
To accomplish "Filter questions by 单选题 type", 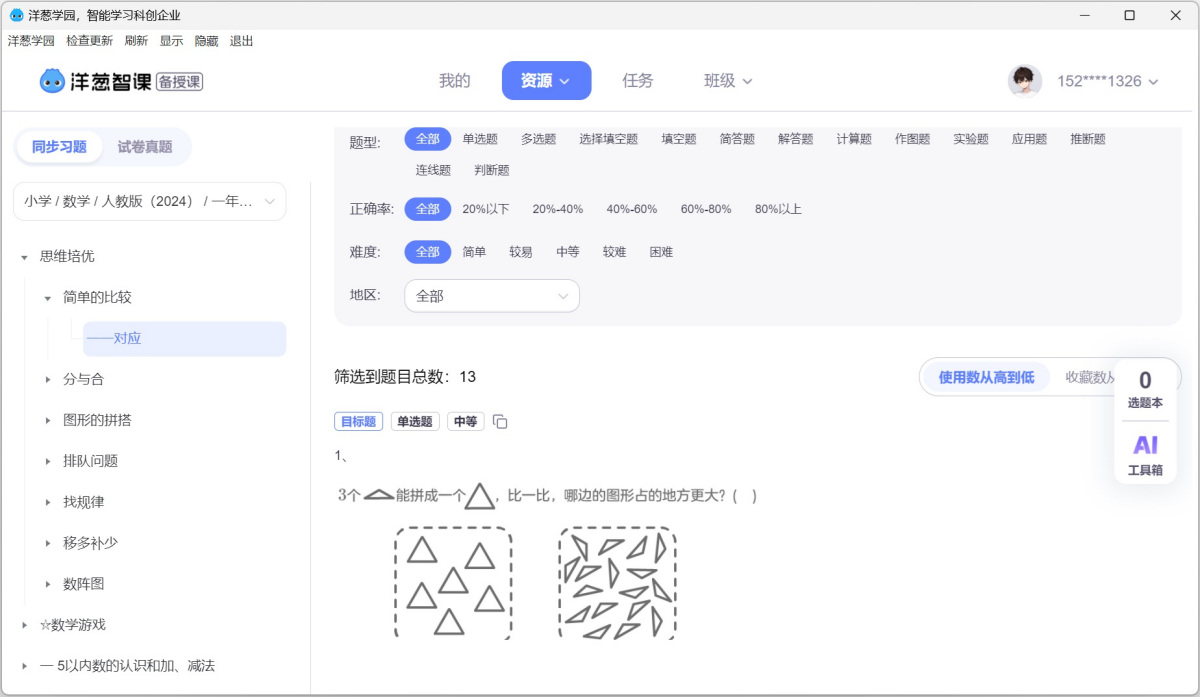I will (479, 139).
